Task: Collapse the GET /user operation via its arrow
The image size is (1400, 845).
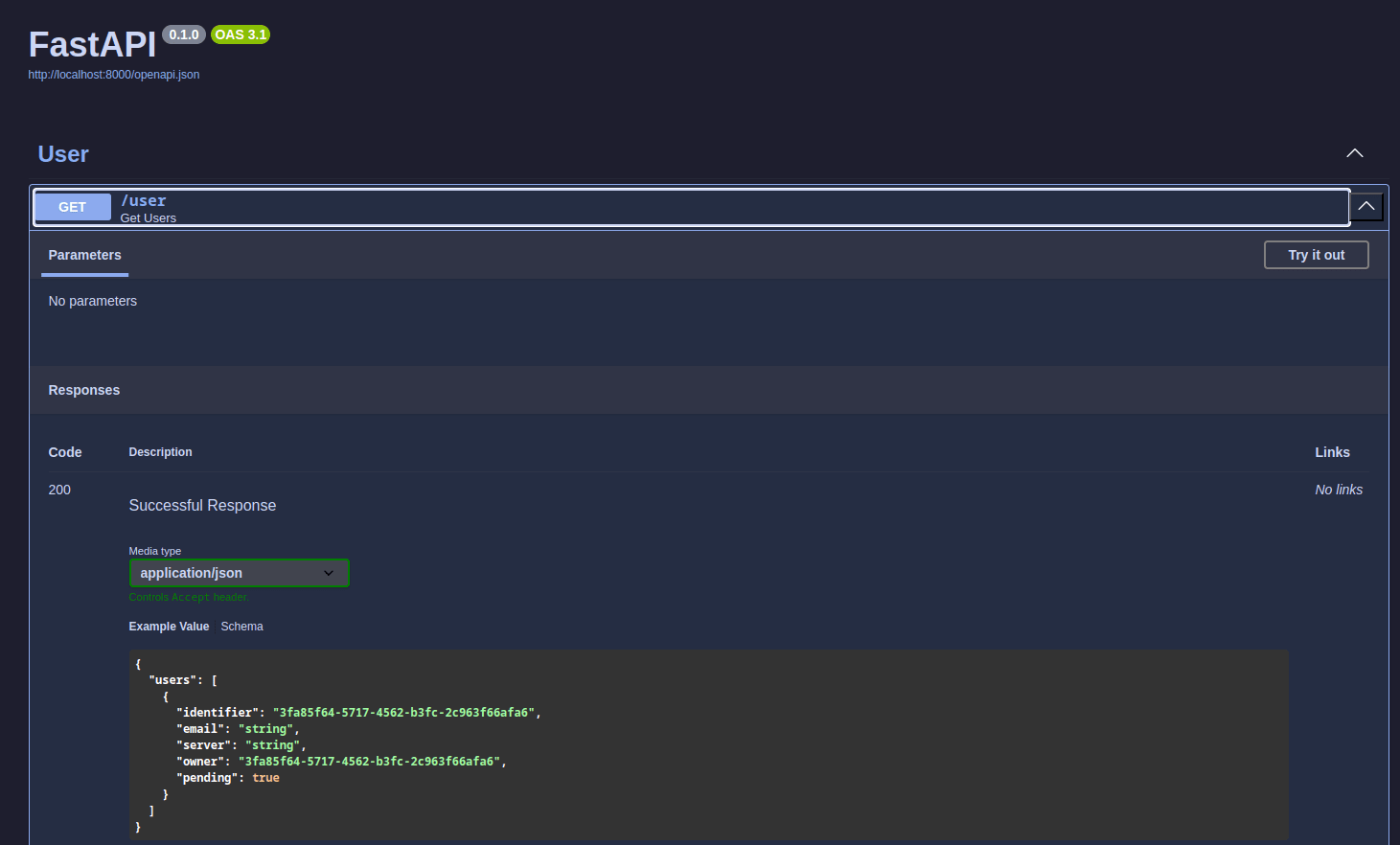Action: click(x=1366, y=206)
